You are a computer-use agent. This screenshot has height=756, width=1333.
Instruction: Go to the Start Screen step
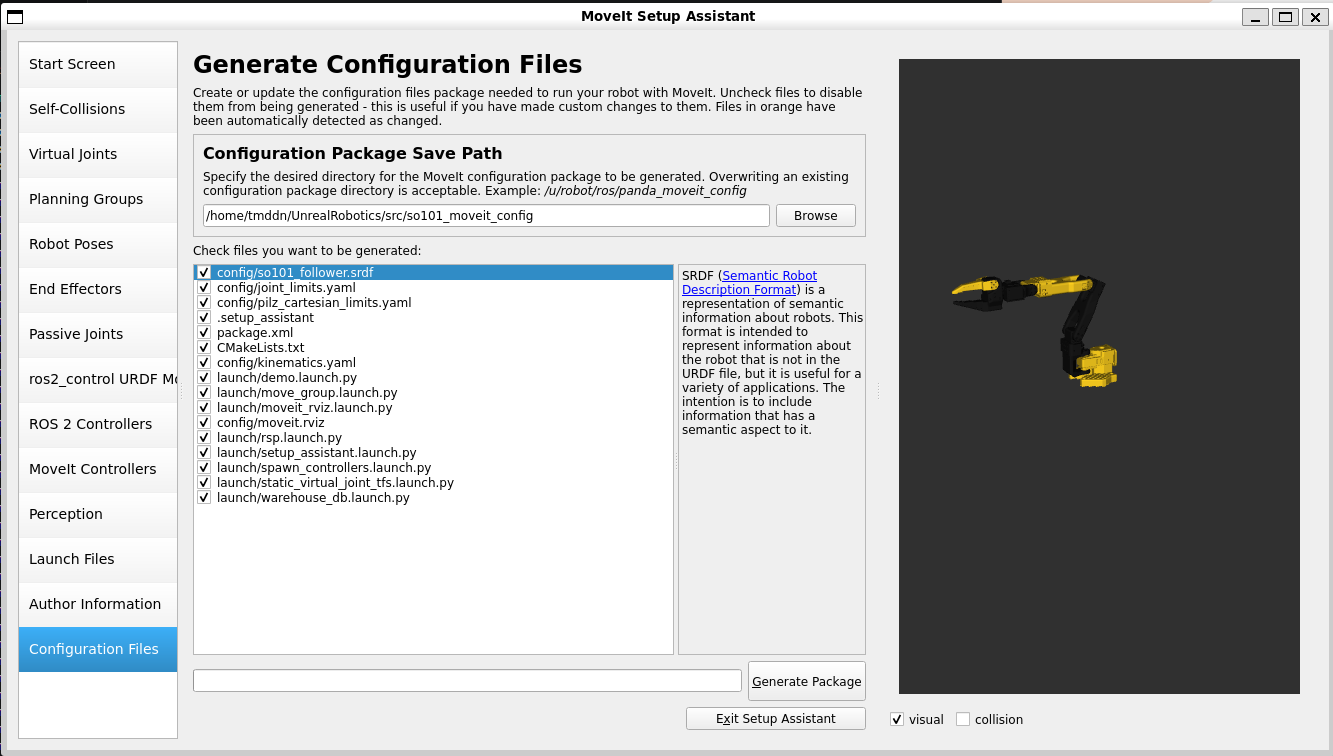click(98, 64)
